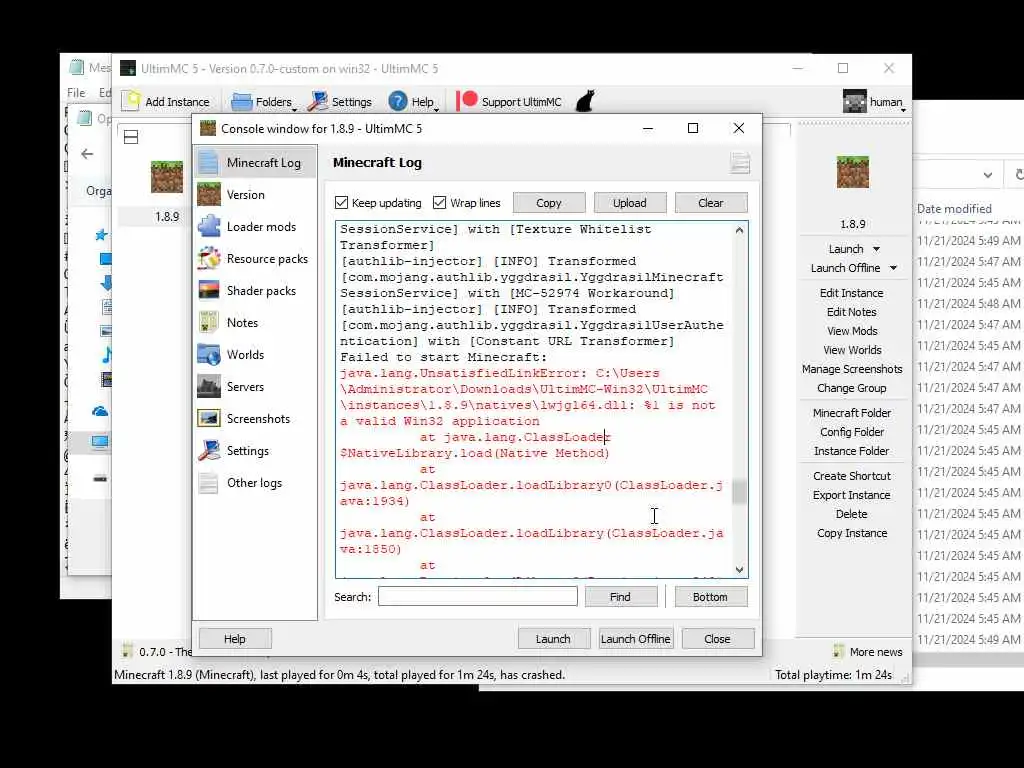1024x768 pixels.
Task: Click the dropdown chevron above Date modified
Action: (x=987, y=175)
